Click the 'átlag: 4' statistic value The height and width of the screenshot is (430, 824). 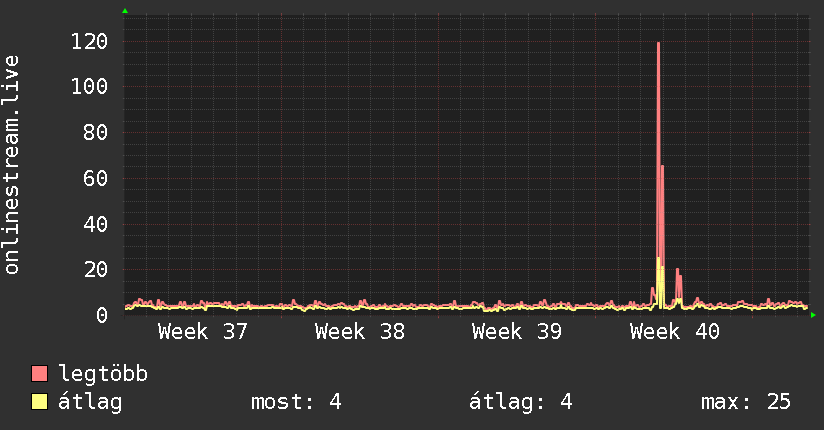pos(520,402)
